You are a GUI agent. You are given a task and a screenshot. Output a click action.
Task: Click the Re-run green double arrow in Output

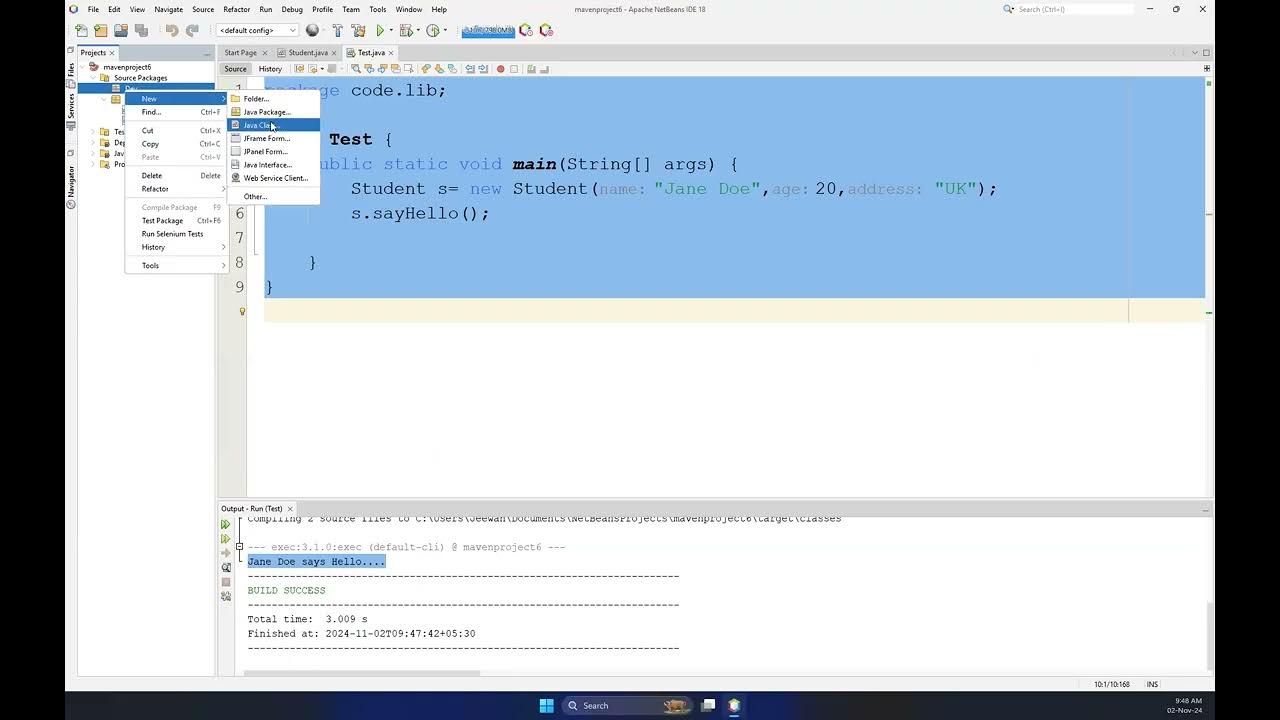[226, 524]
